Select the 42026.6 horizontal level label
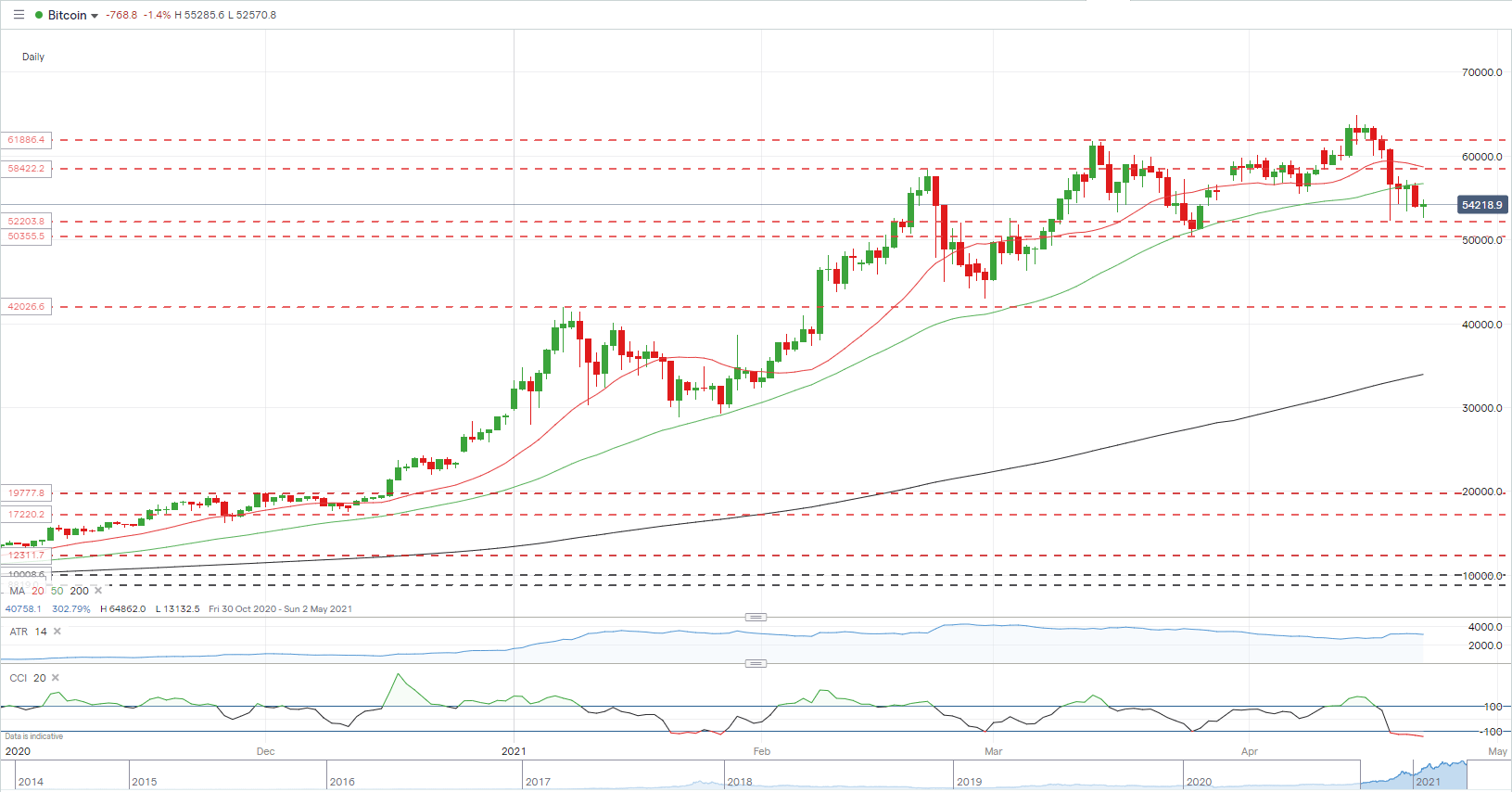Image resolution: width=1512 pixels, height=792 pixels. 26,307
